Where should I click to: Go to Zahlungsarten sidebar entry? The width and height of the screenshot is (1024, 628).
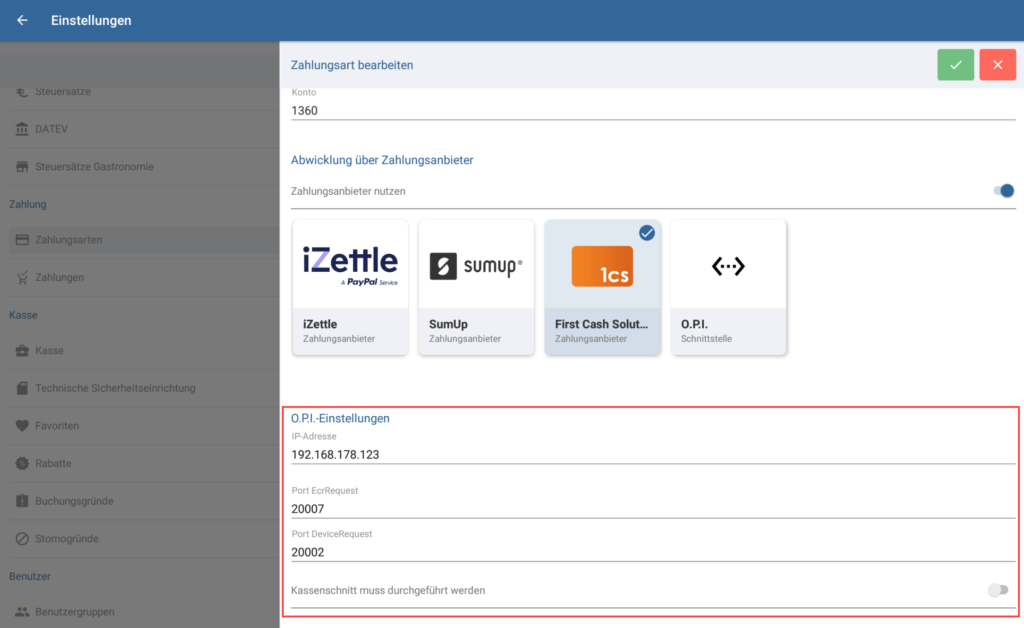[68, 240]
